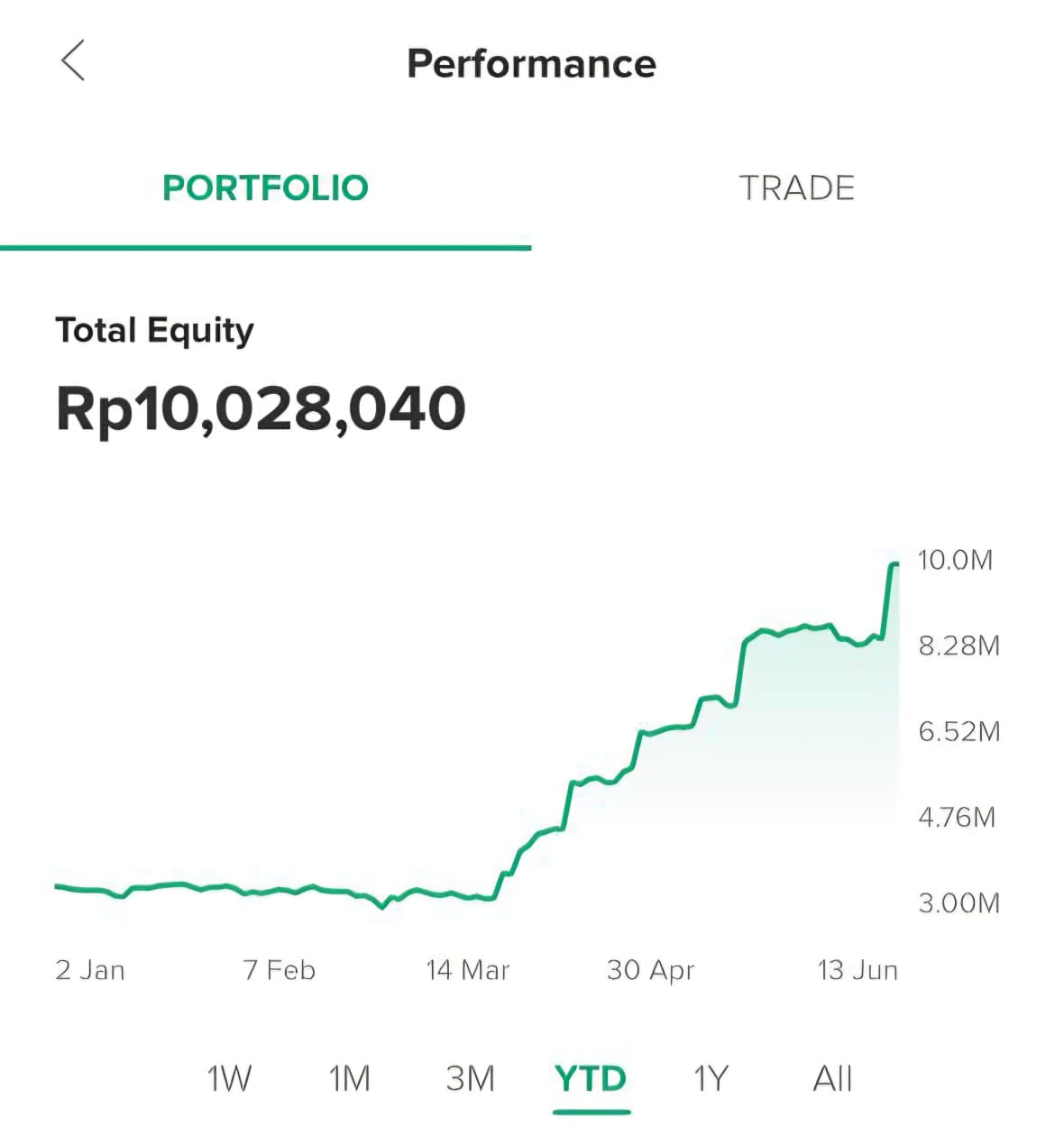
Task: Select the PORTFOLIO tab
Action: point(265,188)
